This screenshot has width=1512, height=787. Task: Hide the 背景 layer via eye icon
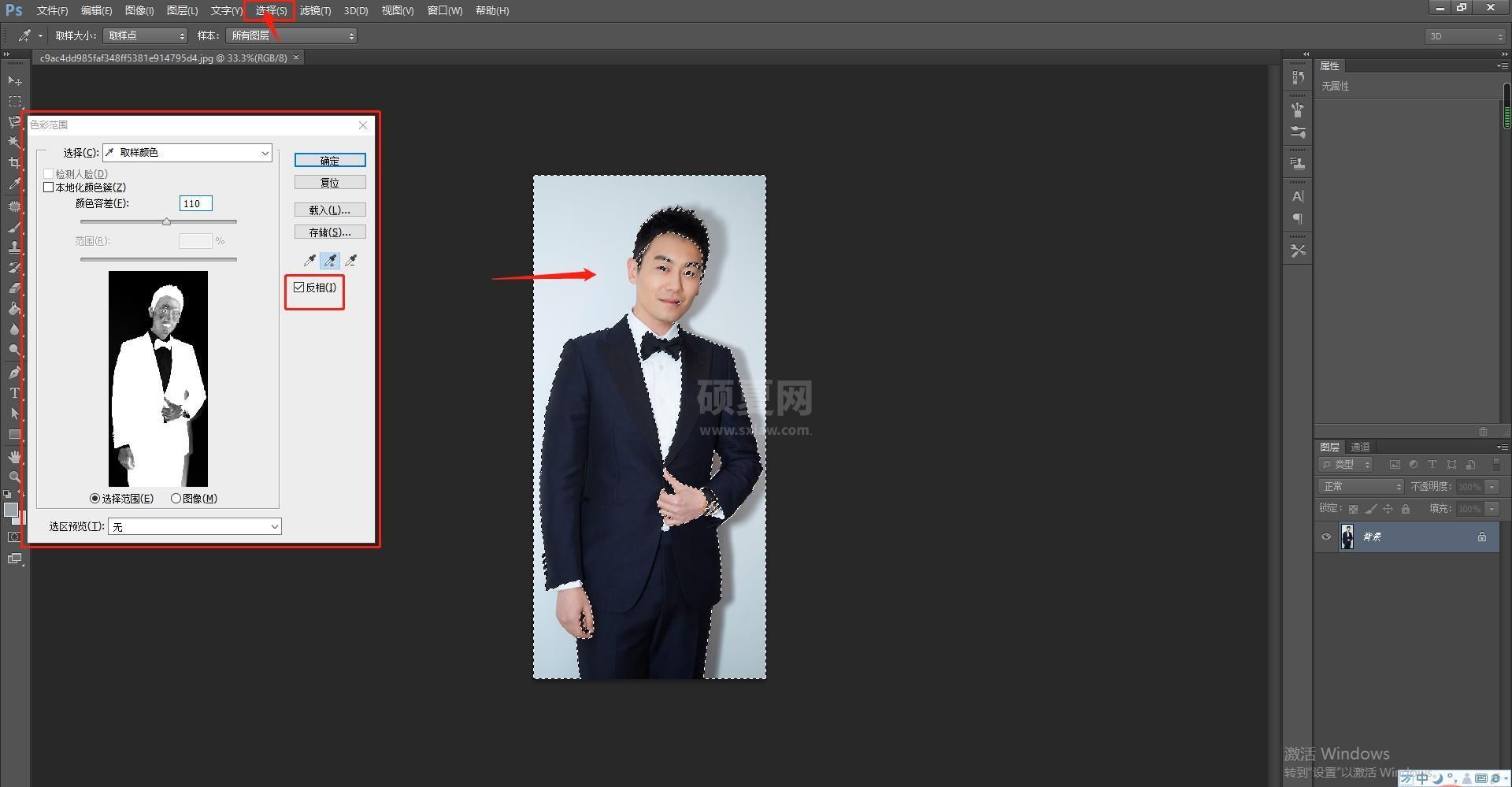click(x=1326, y=537)
